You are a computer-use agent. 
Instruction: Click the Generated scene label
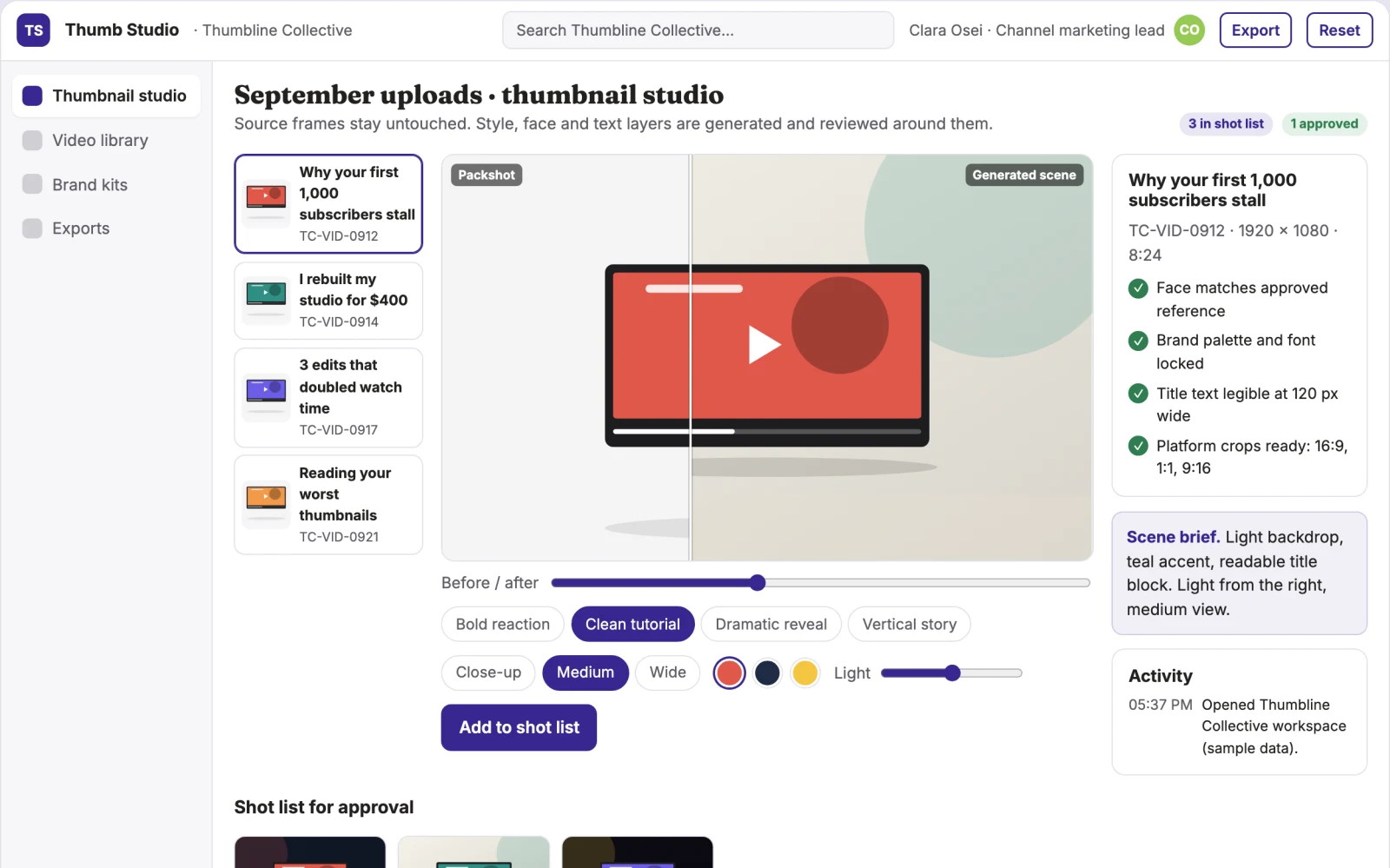pyautogui.click(x=1024, y=175)
